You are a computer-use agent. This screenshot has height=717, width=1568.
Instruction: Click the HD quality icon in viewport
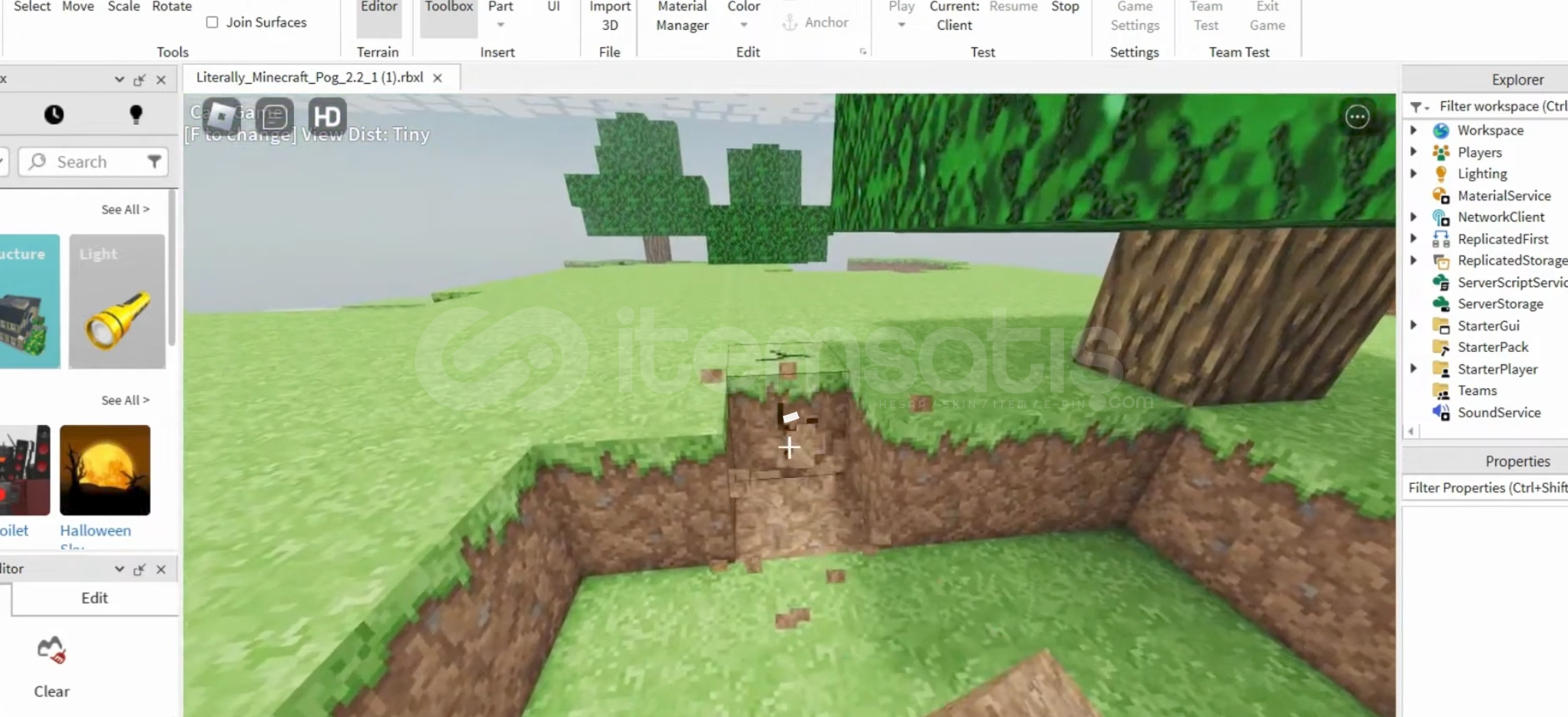pyautogui.click(x=327, y=117)
